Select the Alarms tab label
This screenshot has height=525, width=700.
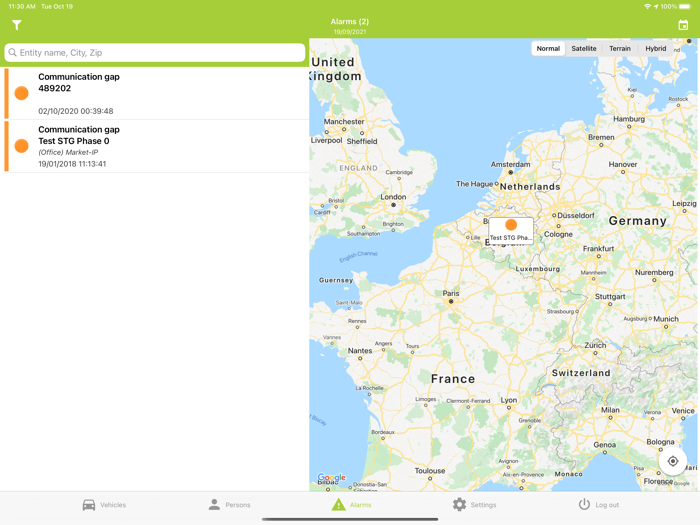coord(360,505)
